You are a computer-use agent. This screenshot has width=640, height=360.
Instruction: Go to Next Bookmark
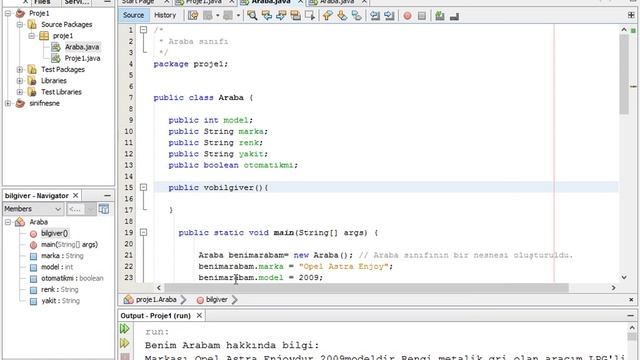click(342, 16)
